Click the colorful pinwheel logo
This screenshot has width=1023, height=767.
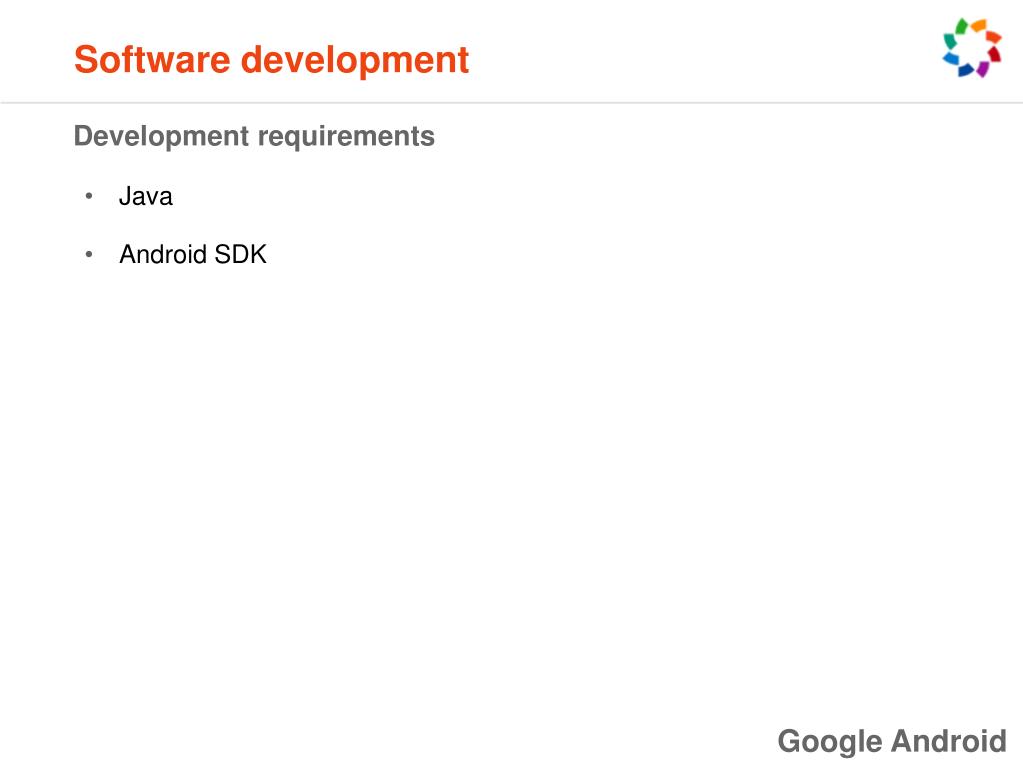(972, 48)
